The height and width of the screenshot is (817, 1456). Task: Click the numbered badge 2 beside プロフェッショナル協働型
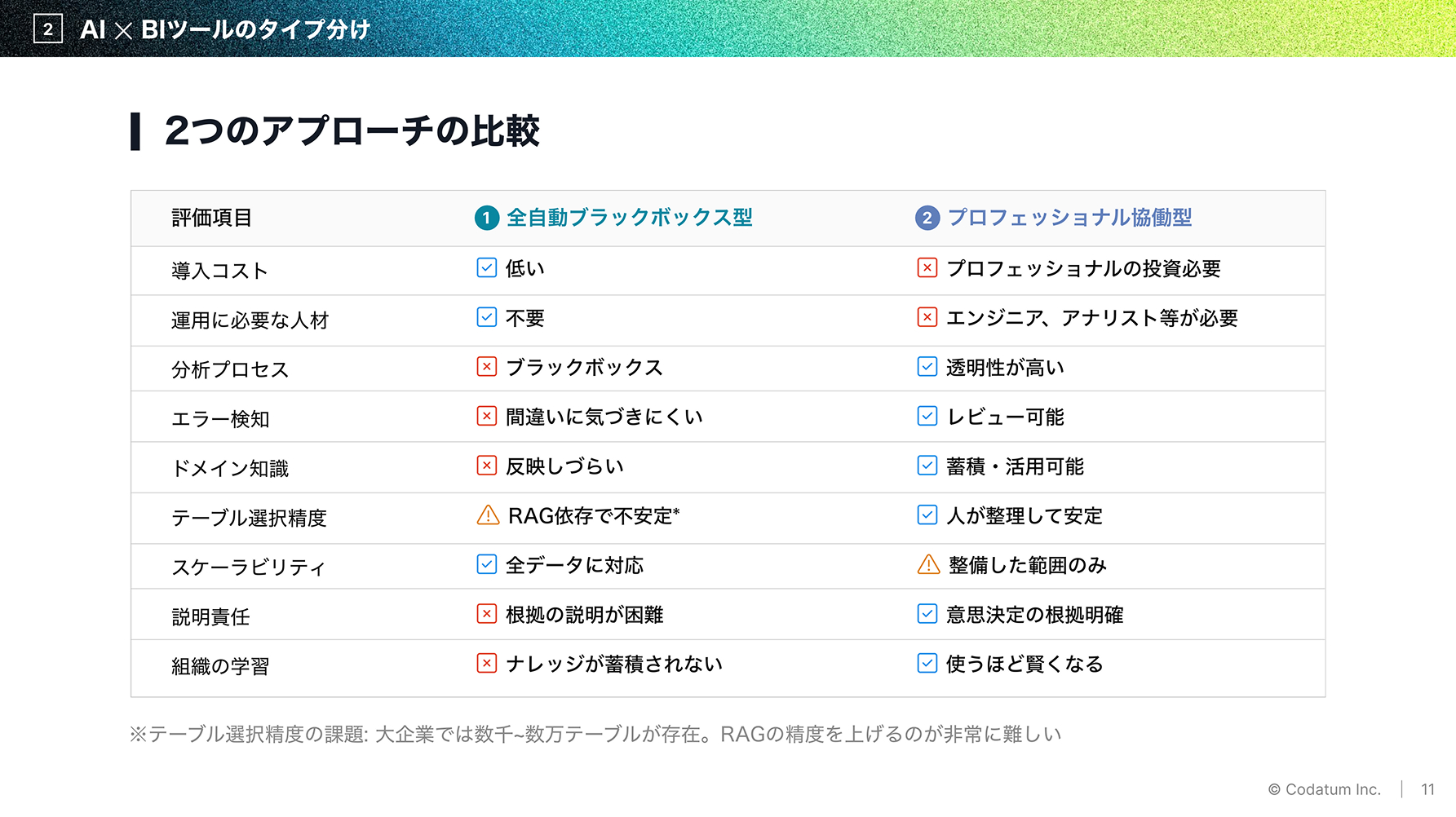927,218
